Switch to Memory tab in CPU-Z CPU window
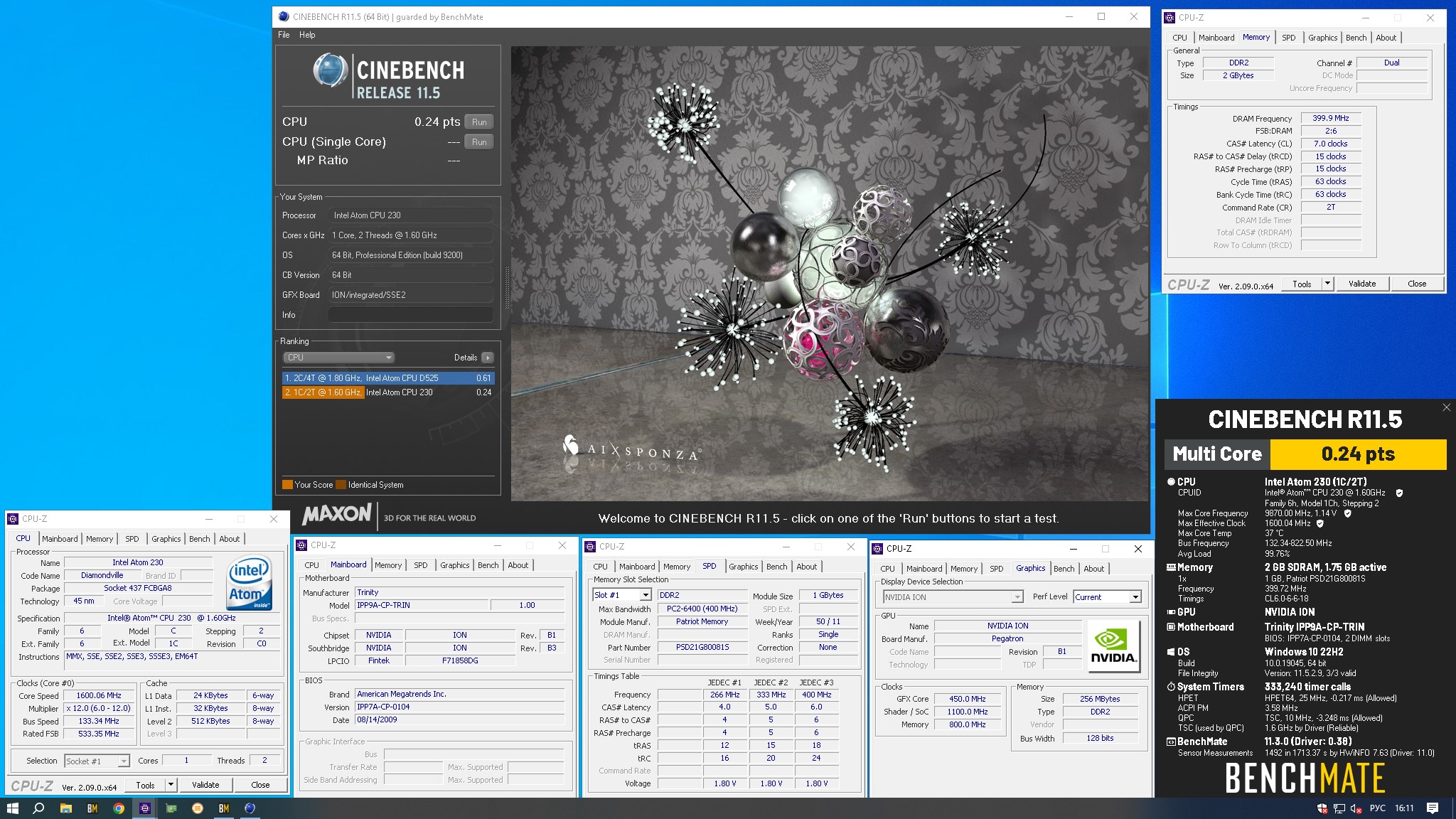 coord(100,539)
